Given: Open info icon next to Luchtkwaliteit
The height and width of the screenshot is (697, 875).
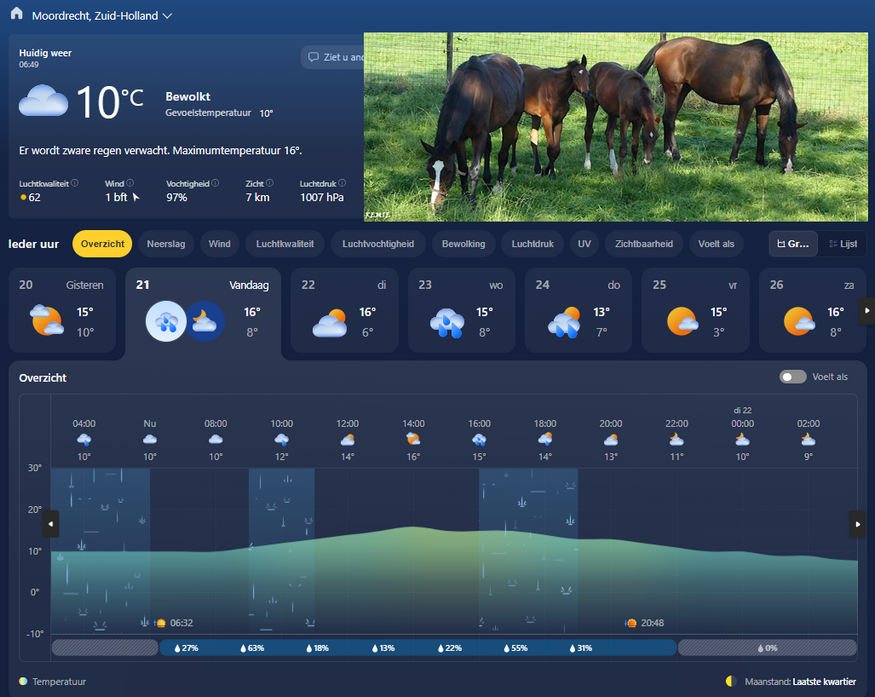Looking at the screenshot, I should coord(75,183).
